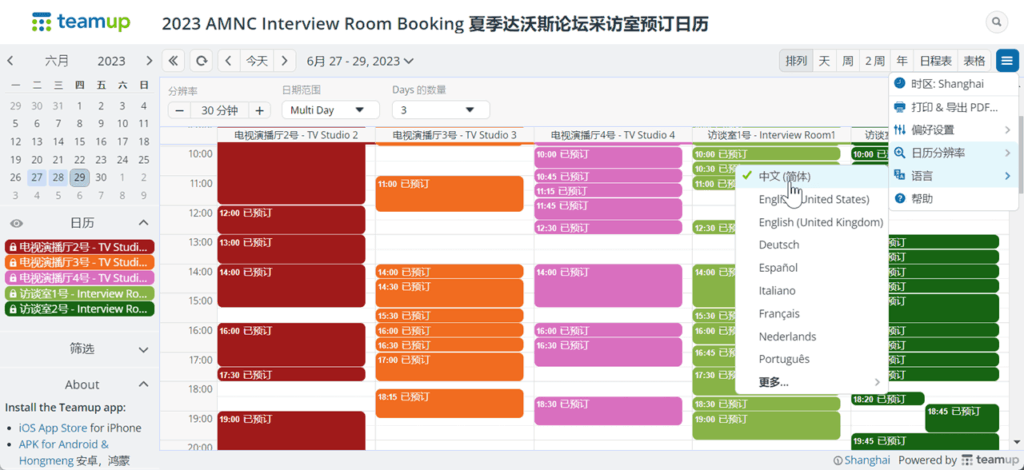Switch to 排列 scheduler view
The width and height of the screenshot is (1024, 470).
point(796,61)
